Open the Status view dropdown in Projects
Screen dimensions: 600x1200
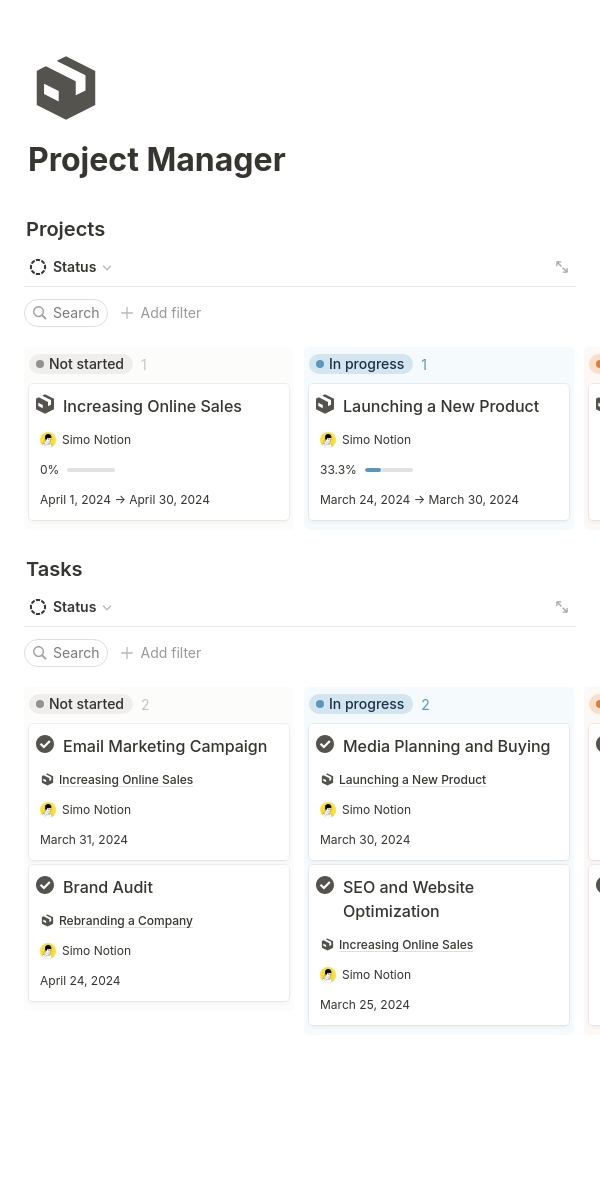coord(71,267)
